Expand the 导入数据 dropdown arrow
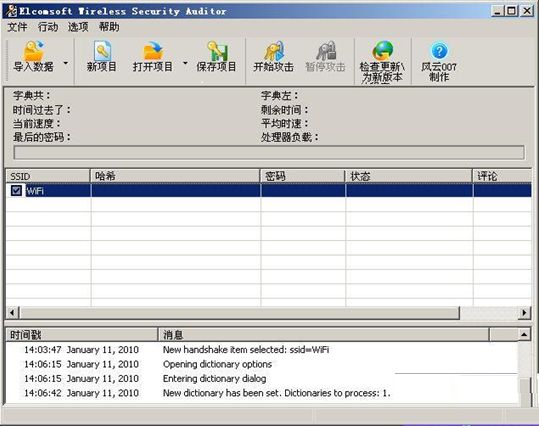The width and height of the screenshot is (539, 428). pyautogui.click(x=65, y=63)
